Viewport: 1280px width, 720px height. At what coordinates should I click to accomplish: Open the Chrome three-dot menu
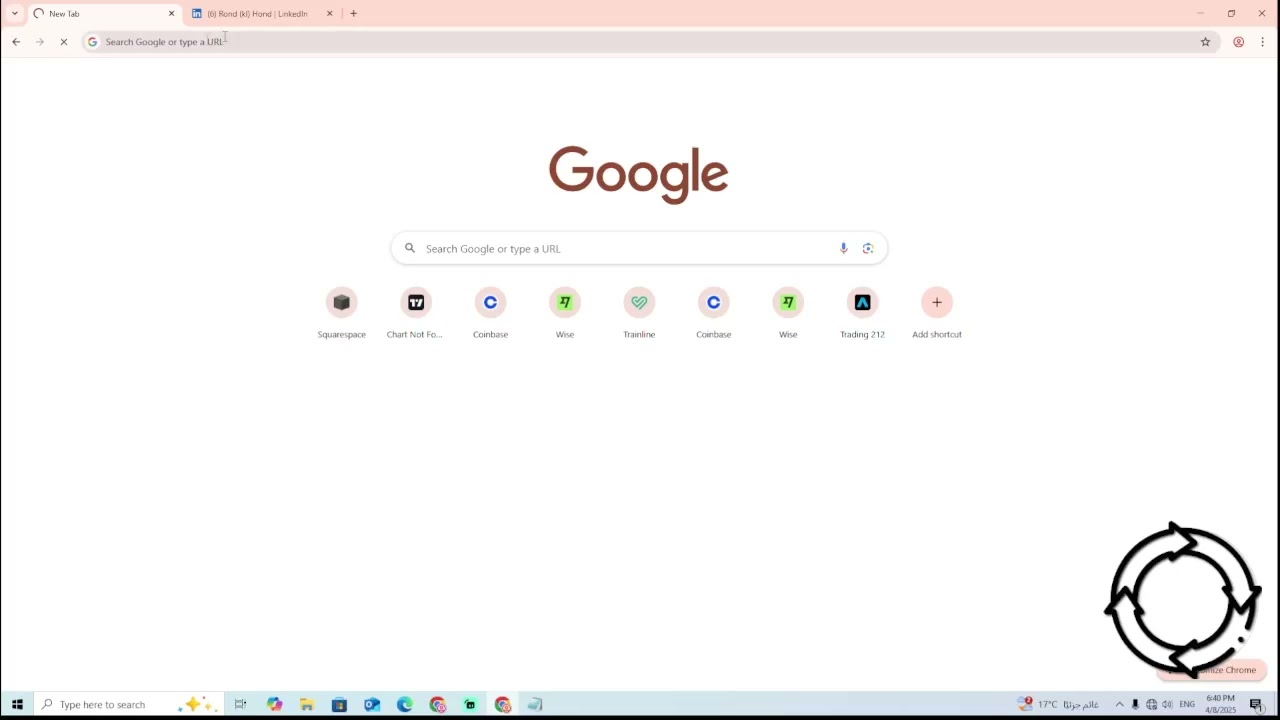(1263, 42)
